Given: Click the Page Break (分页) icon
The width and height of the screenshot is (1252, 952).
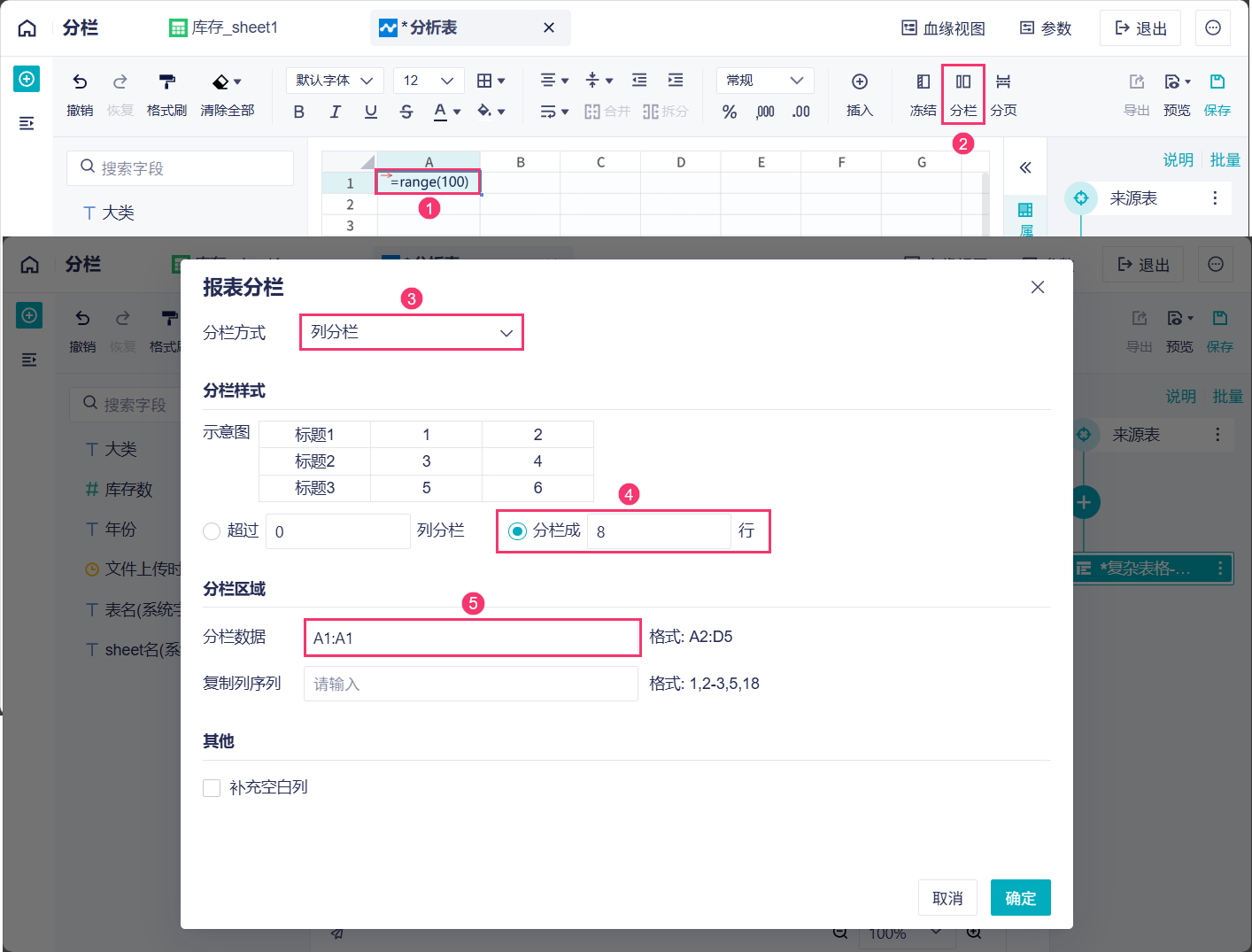Looking at the screenshot, I should pyautogui.click(x=1003, y=81).
